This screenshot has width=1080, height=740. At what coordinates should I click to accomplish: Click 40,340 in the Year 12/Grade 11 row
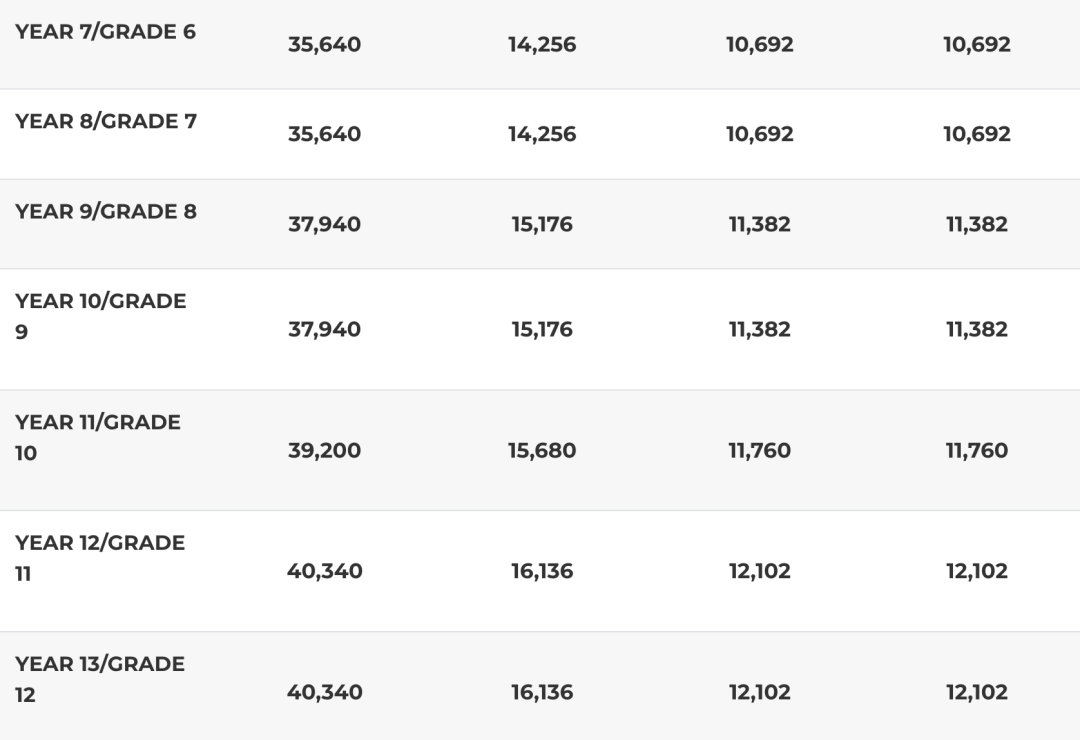[324, 571]
